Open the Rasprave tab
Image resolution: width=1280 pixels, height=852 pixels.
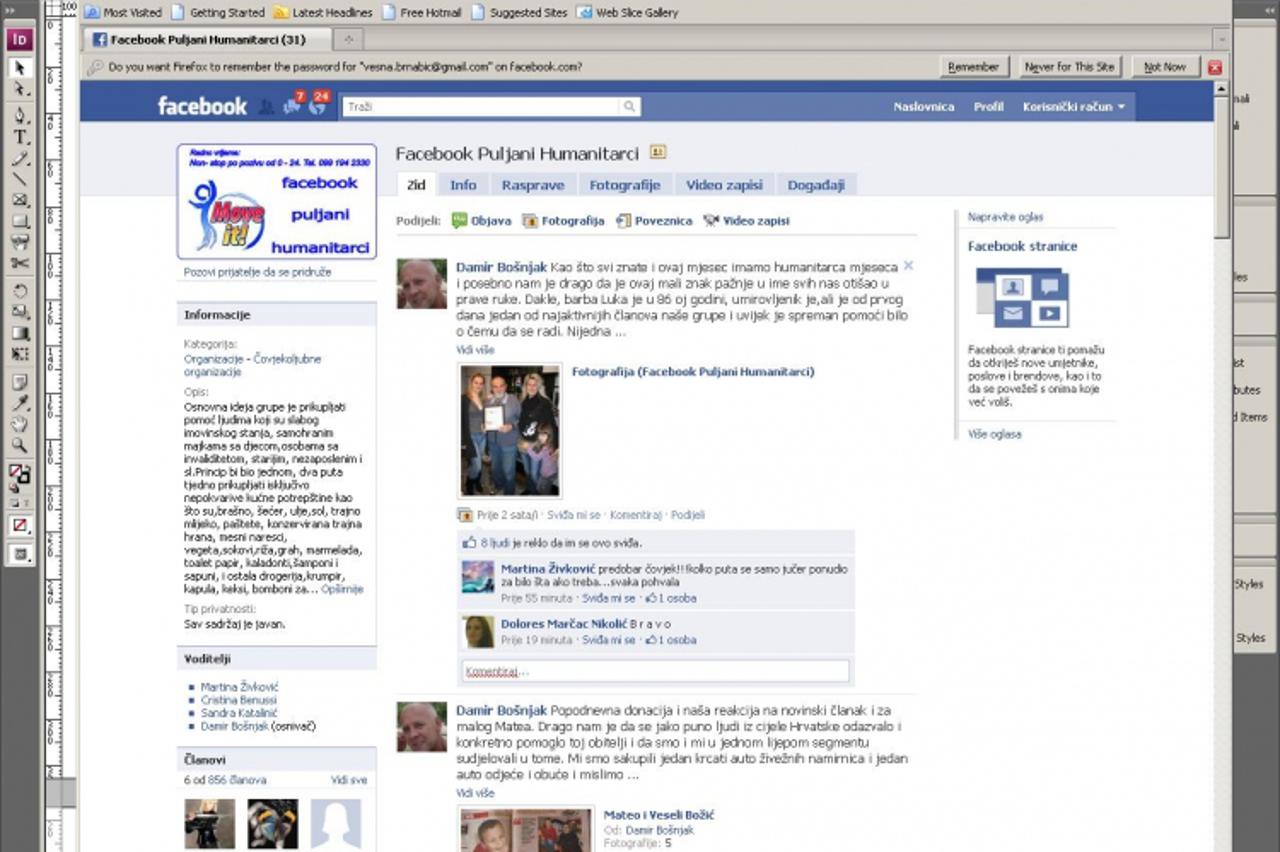click(x=532, y=185)
